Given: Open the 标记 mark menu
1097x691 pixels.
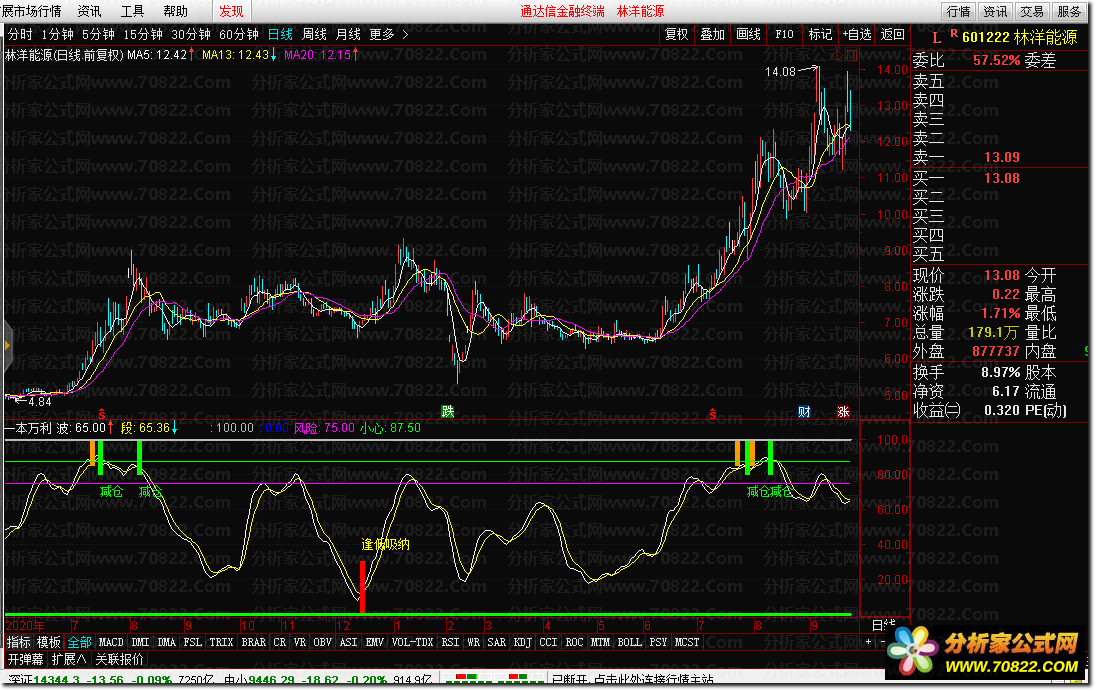Looking at the screenshot, I should pyautogui.click(x=820, y=34).
